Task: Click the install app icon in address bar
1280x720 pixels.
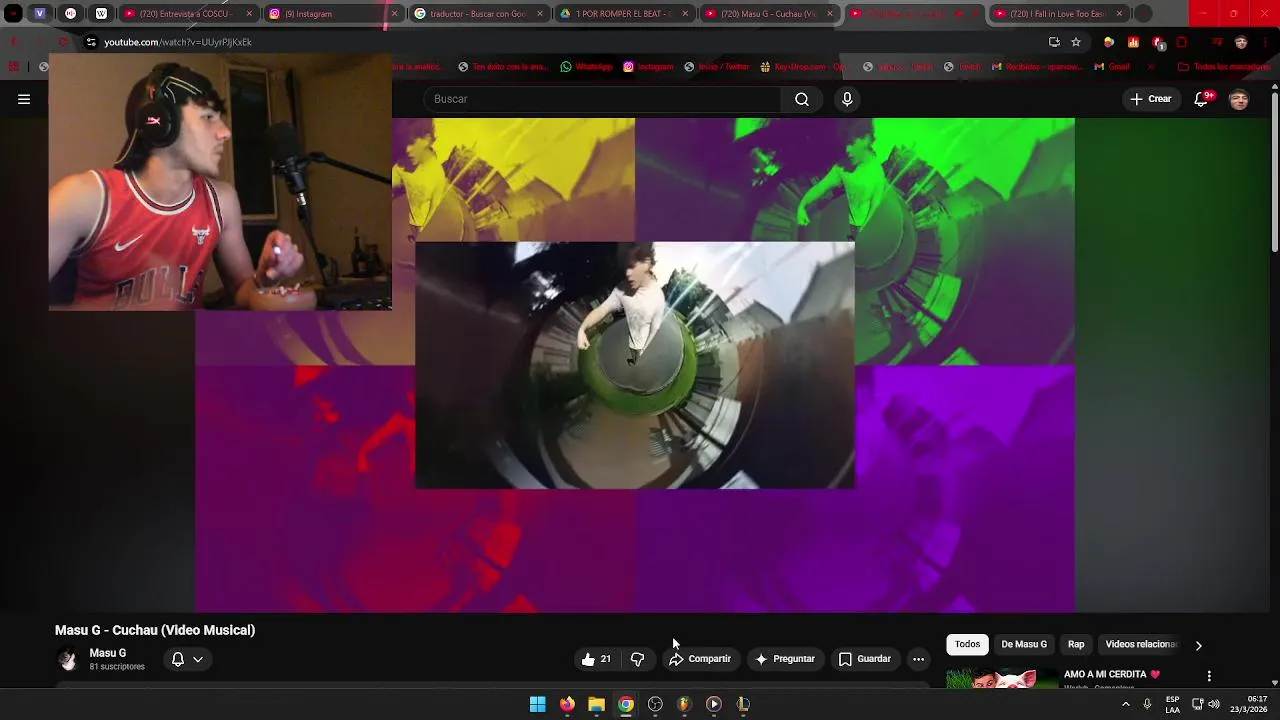Action: click(x=1054, y=42)
